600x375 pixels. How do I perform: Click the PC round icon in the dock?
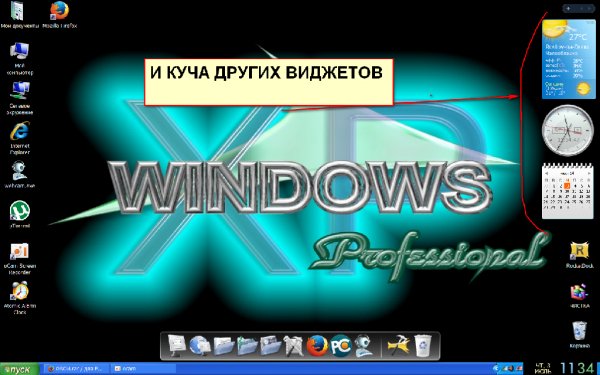pyautogui.click(x=341, y=346)
